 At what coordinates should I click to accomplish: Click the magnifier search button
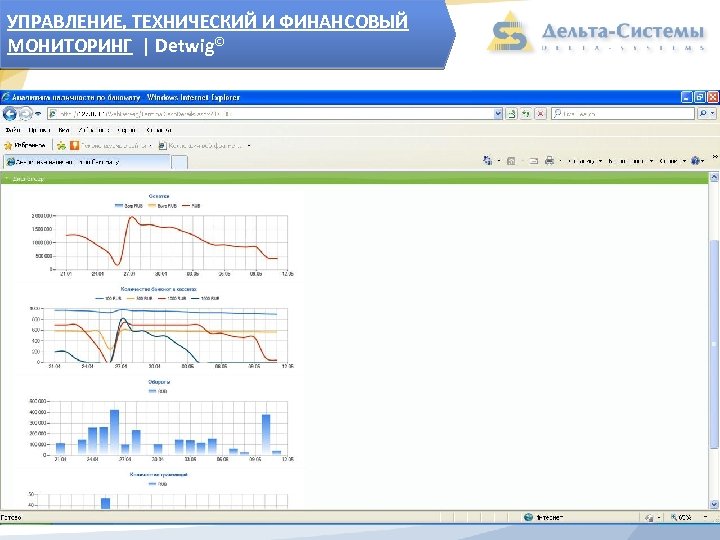click(703, 113)
